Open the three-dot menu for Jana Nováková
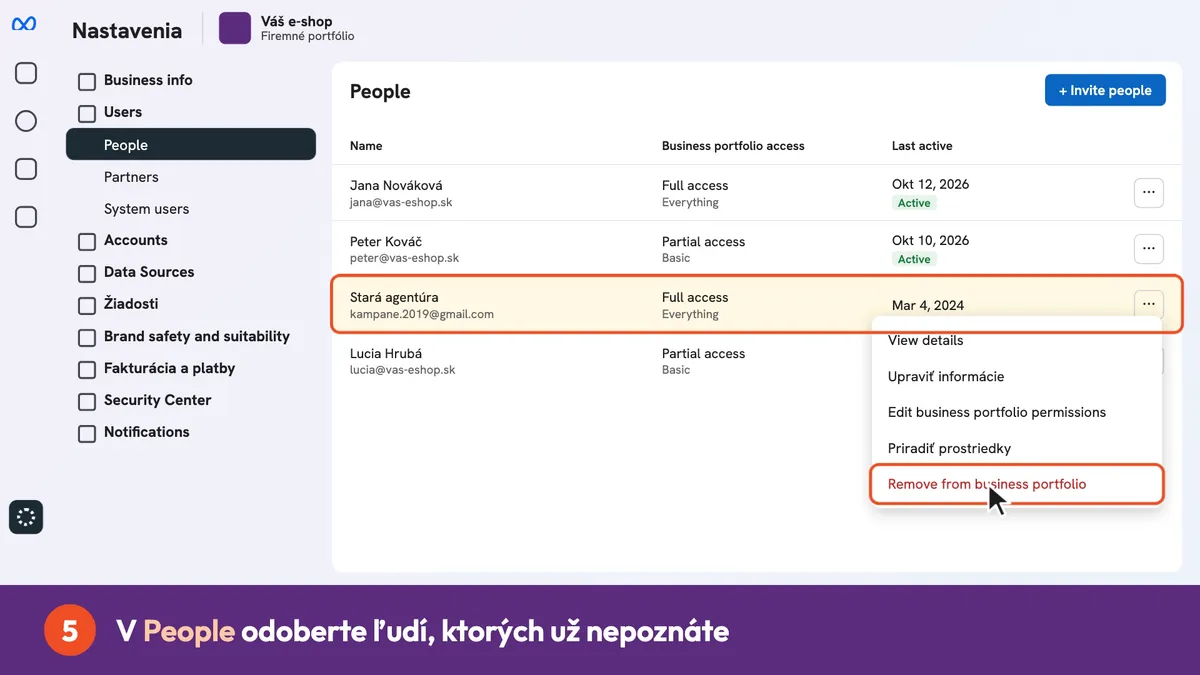This screenshot has width=1200, height=675. click(1149, 193)
